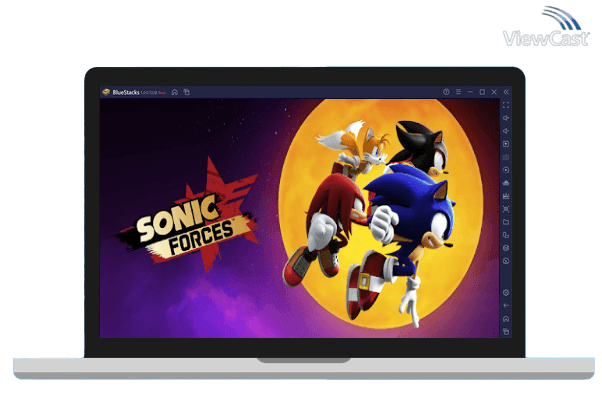Take a screenshot using the sidebar capture icon
This screenshot has width=602, height=414.
click(x=506, y=209)
